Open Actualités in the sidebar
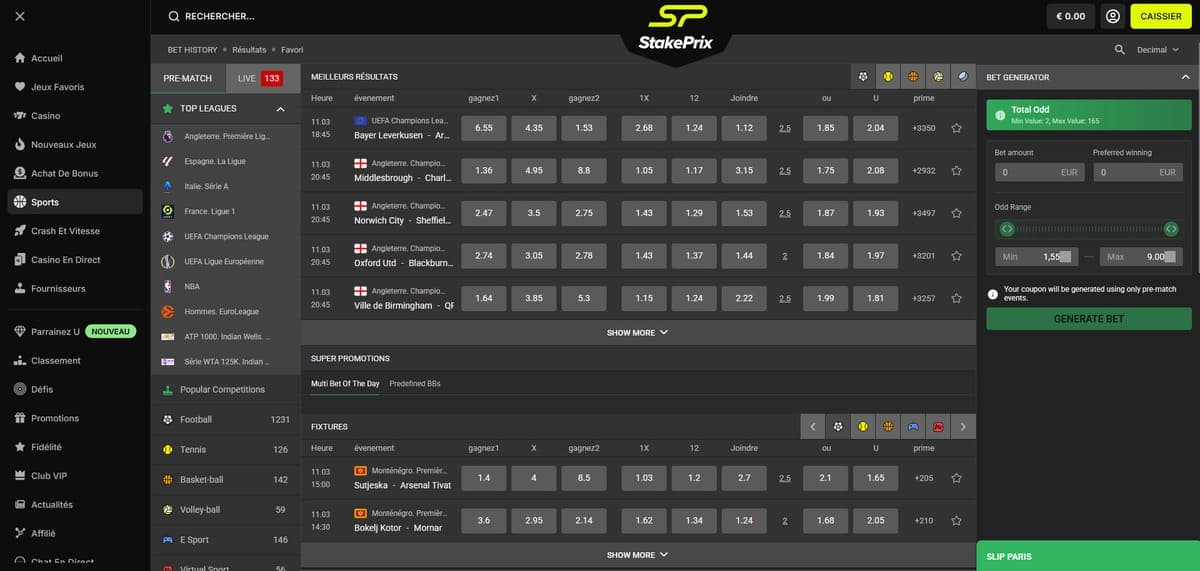 point(75,505)
